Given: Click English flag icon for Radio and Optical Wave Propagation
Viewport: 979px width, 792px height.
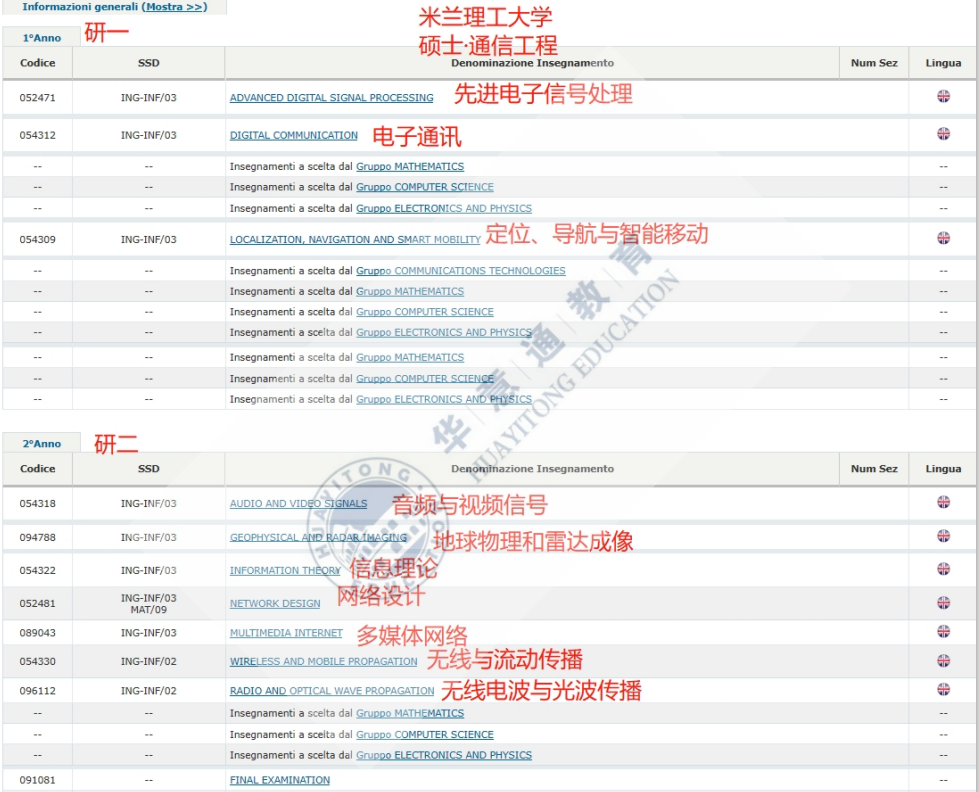Looking at the screenshot, I should click(943, 689).
